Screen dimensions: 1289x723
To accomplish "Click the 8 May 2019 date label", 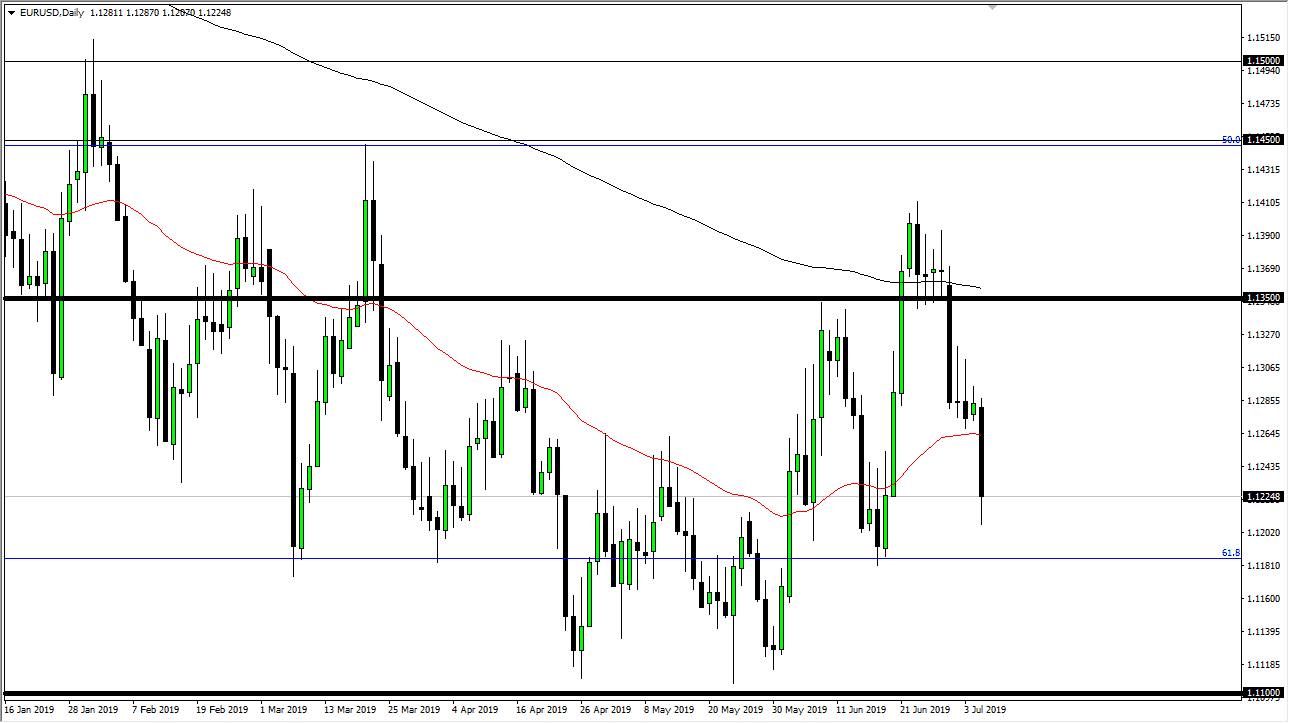I will (669, 711).
